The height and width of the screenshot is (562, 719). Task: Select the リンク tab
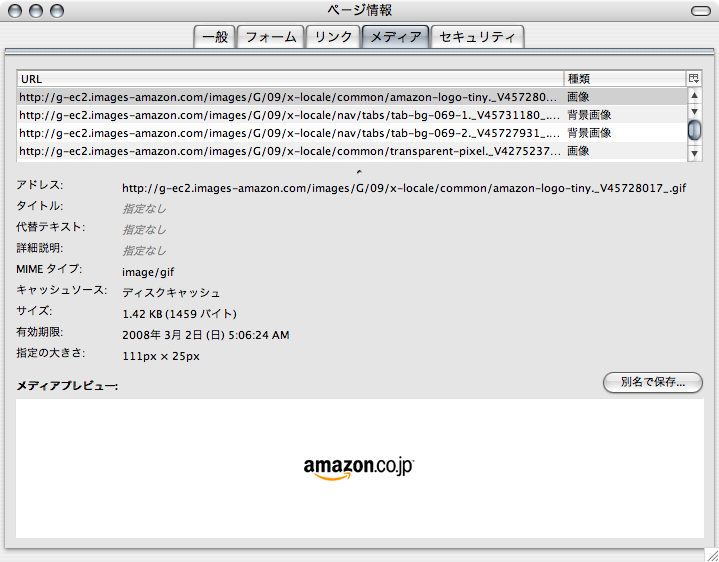(x=333, y=37)
